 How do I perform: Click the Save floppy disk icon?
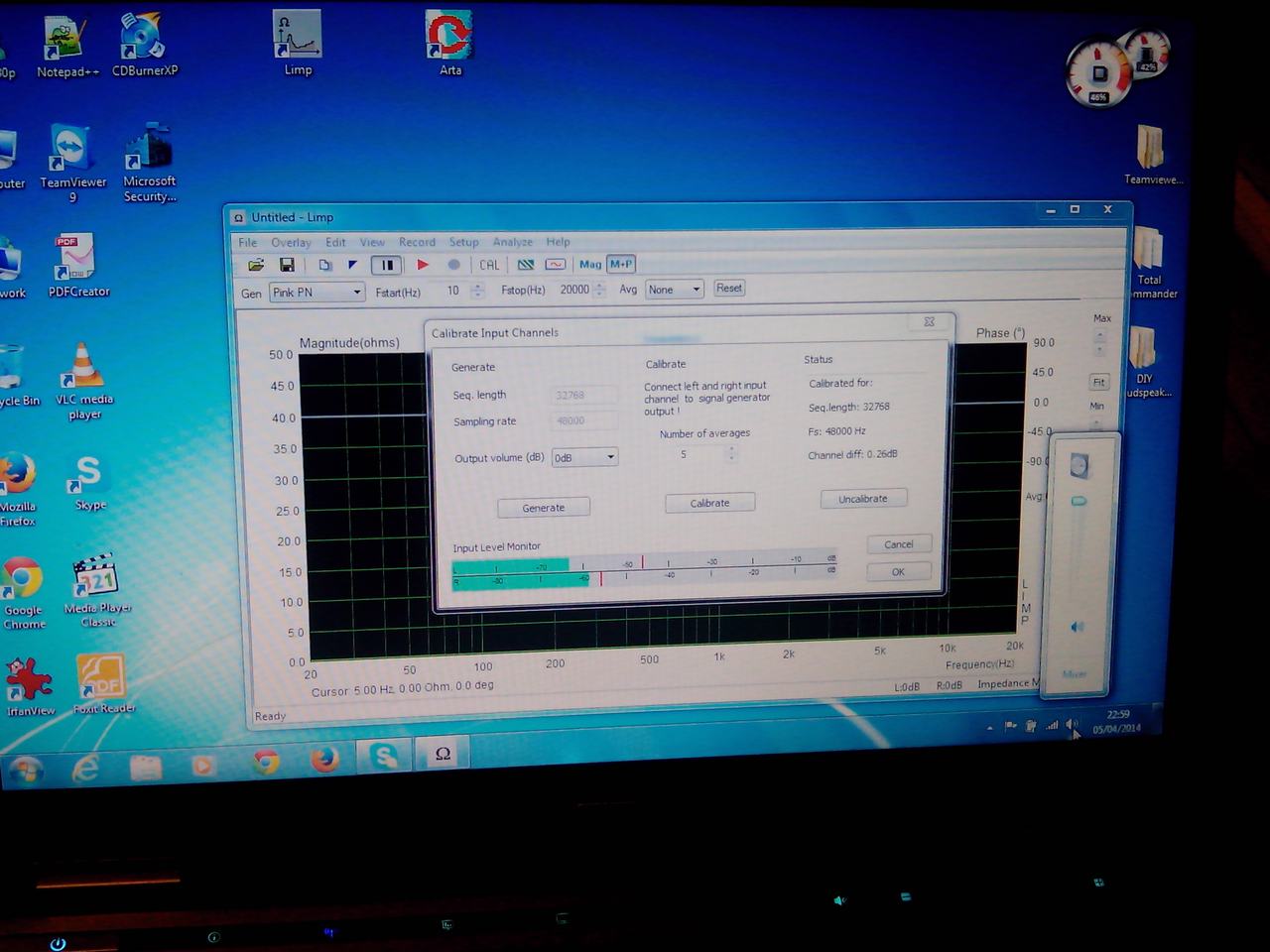coord(287,265)
